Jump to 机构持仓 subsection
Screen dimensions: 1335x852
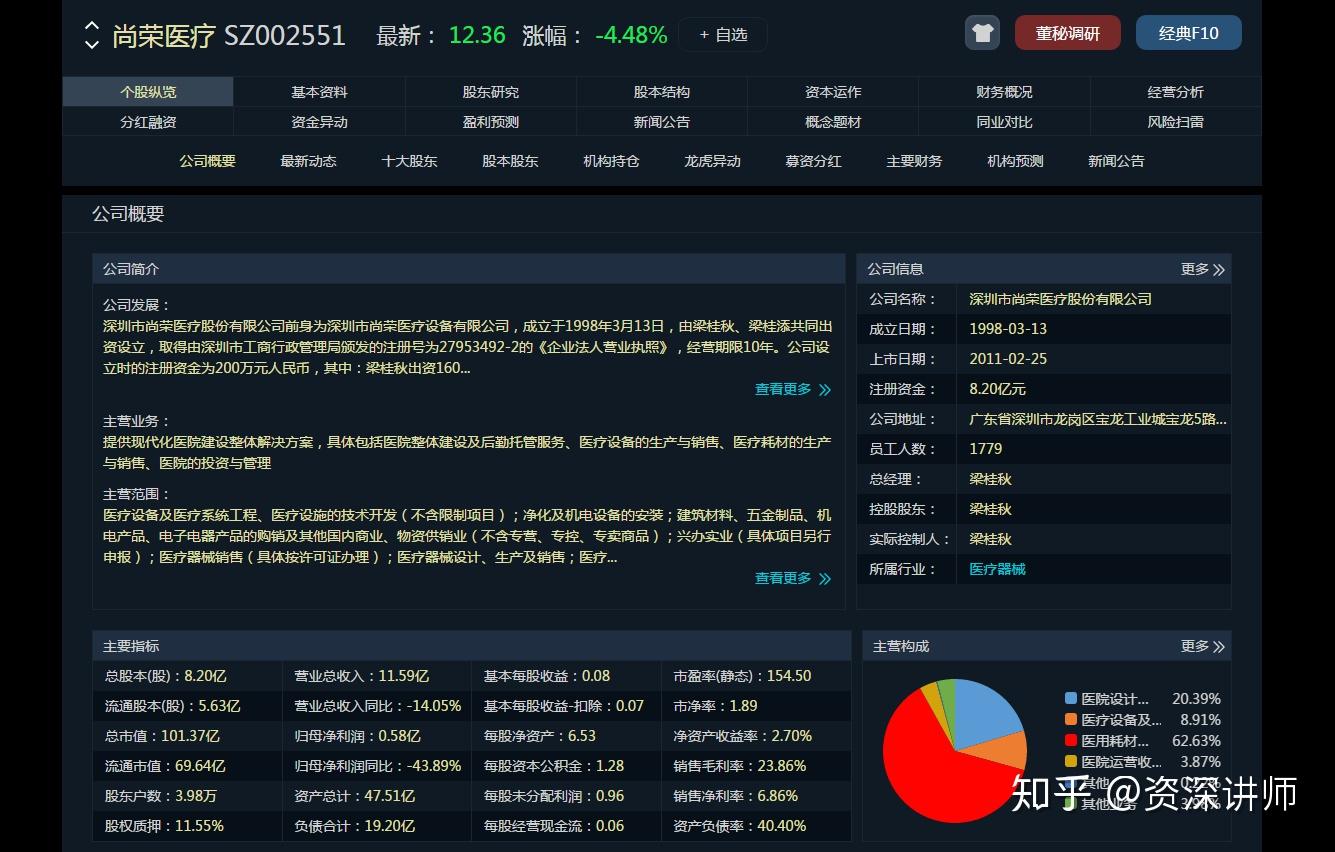click(611, 161)
